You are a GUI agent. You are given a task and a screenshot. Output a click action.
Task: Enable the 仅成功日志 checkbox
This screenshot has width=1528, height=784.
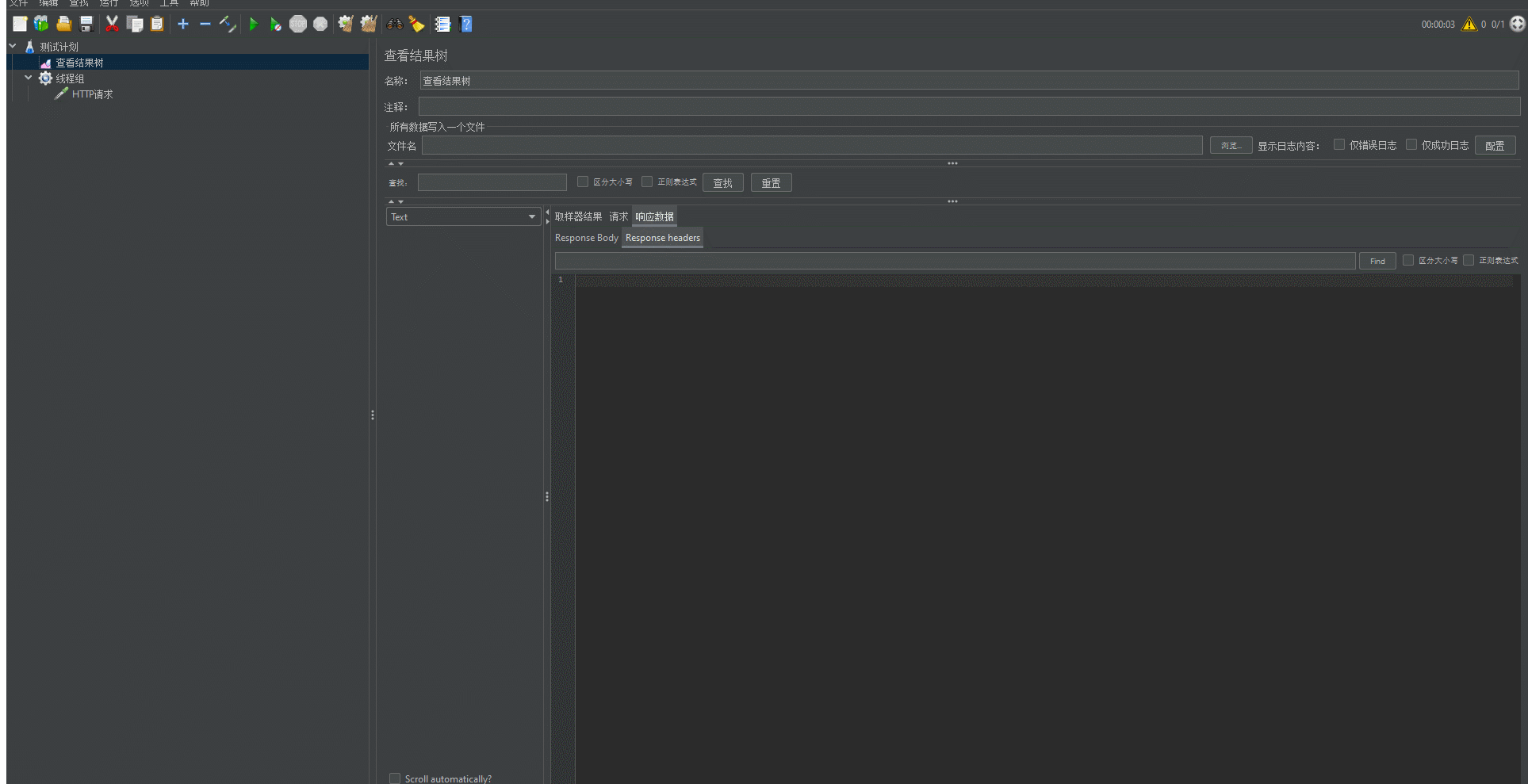click(x=1411, y=145)
